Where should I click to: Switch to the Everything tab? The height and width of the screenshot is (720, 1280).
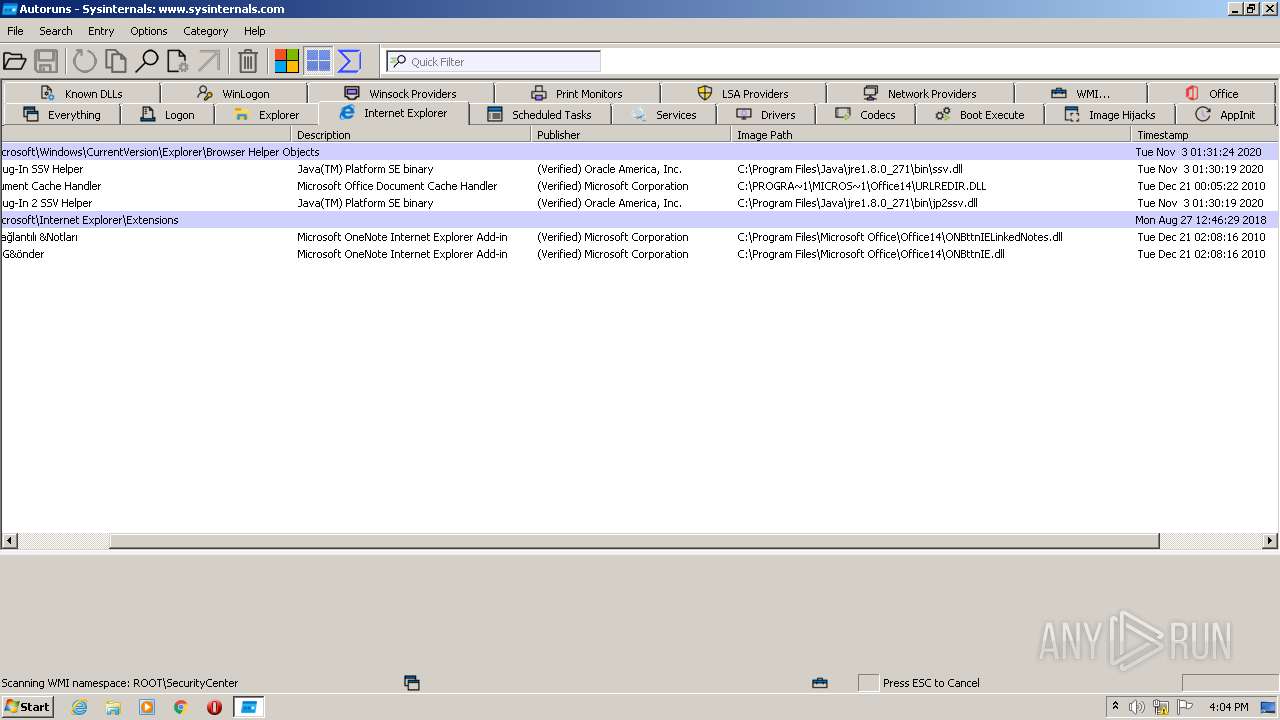(x=62, y=114)
